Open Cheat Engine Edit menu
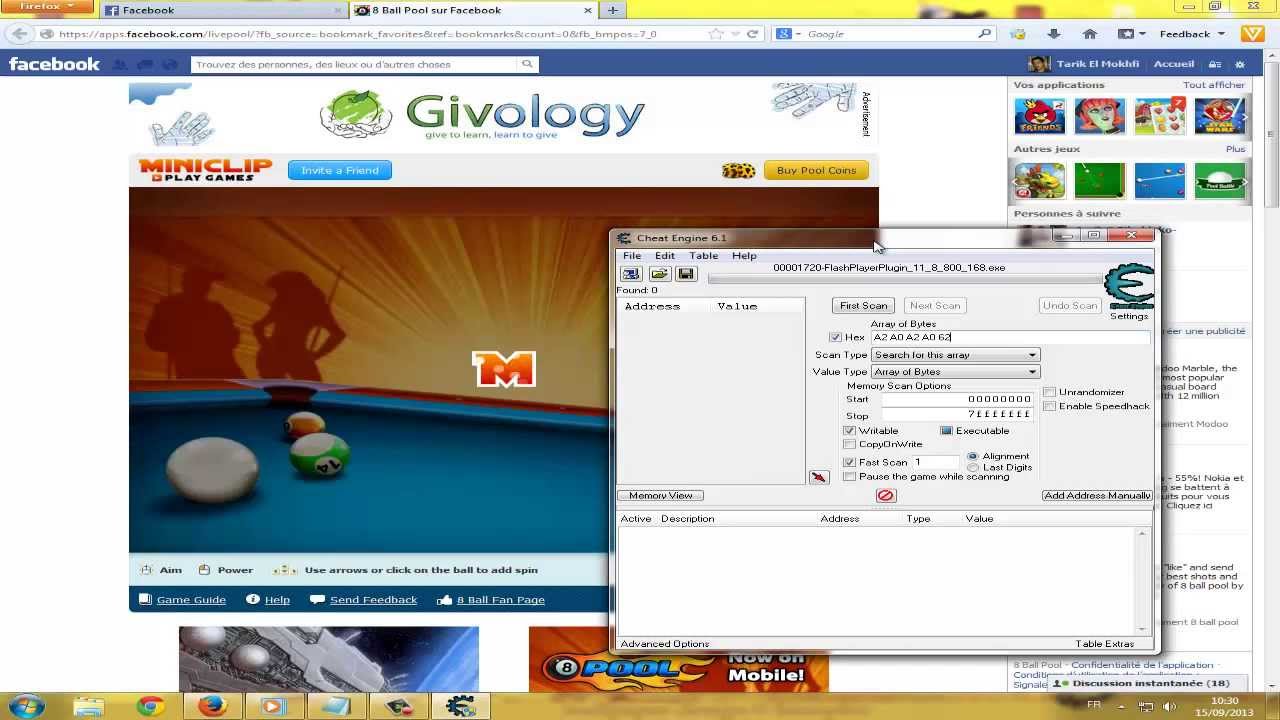The width and height of the screenshot is (1280, 720). point(665,256)
